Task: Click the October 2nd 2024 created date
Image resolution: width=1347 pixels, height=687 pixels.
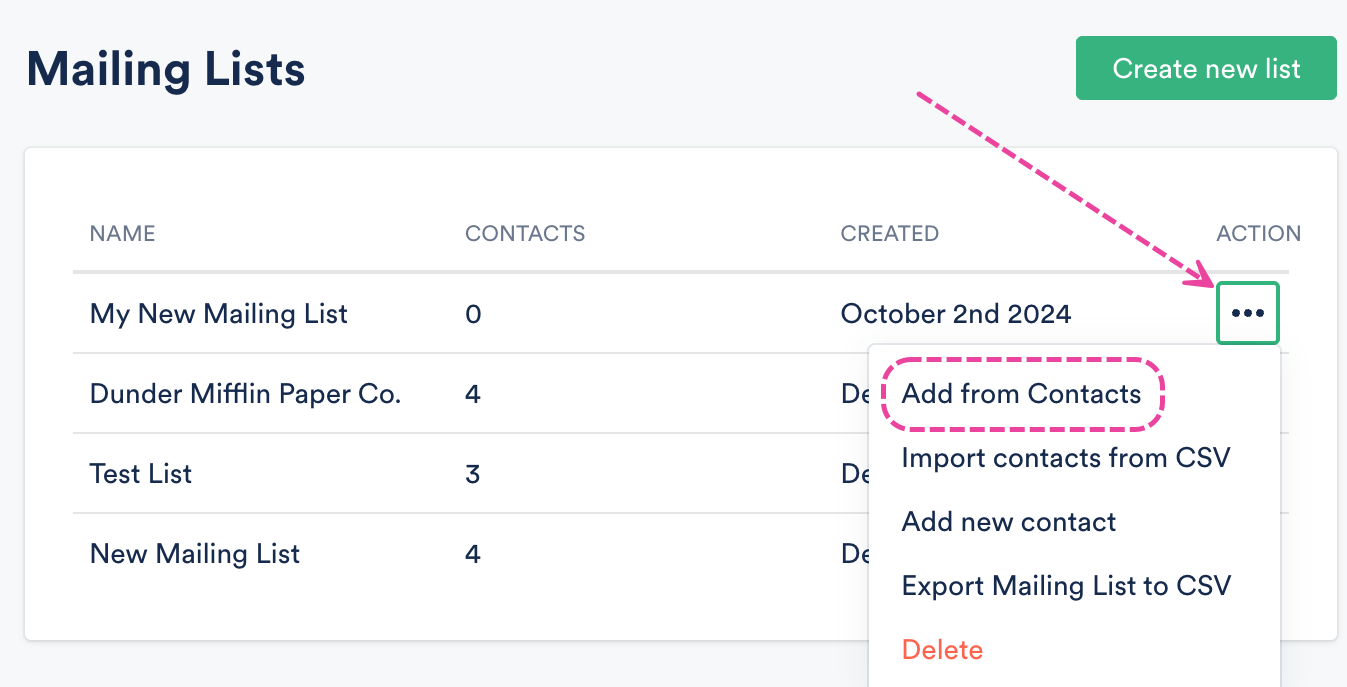Action: coord(955,314)
